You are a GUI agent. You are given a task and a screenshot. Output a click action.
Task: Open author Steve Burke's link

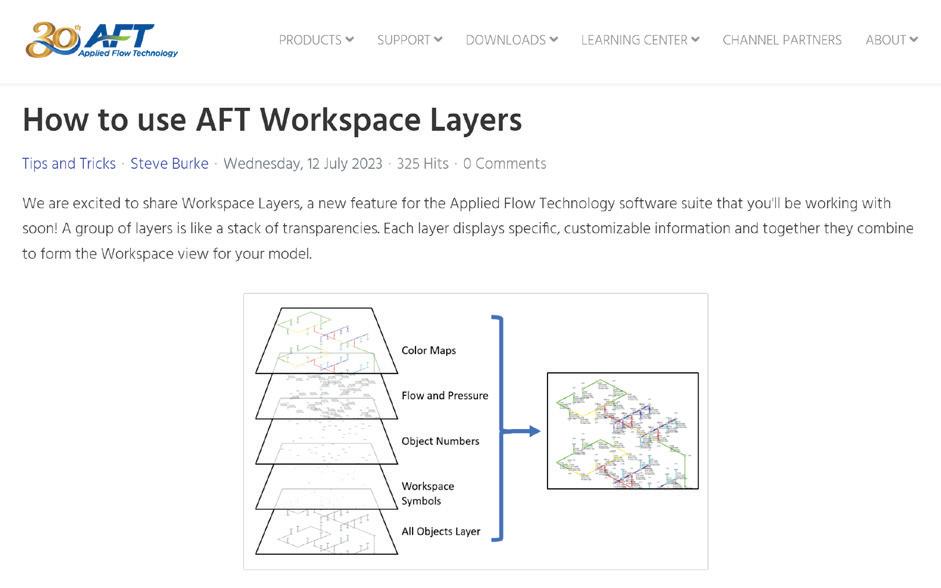click(169, 164)
